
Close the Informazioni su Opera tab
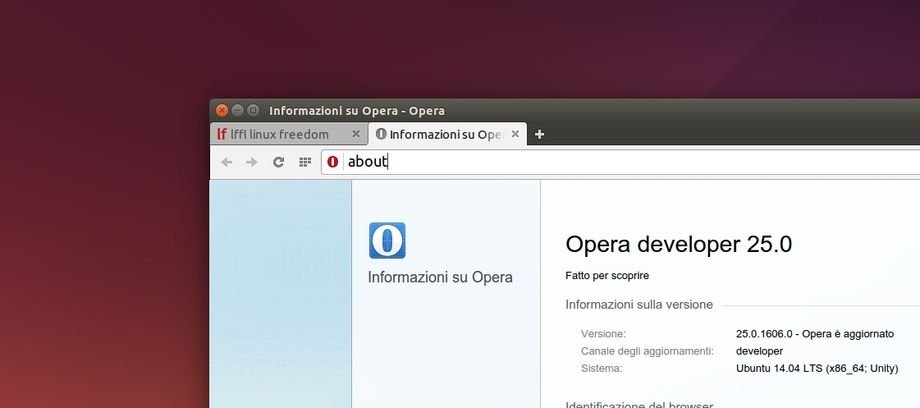pos(516,134)
